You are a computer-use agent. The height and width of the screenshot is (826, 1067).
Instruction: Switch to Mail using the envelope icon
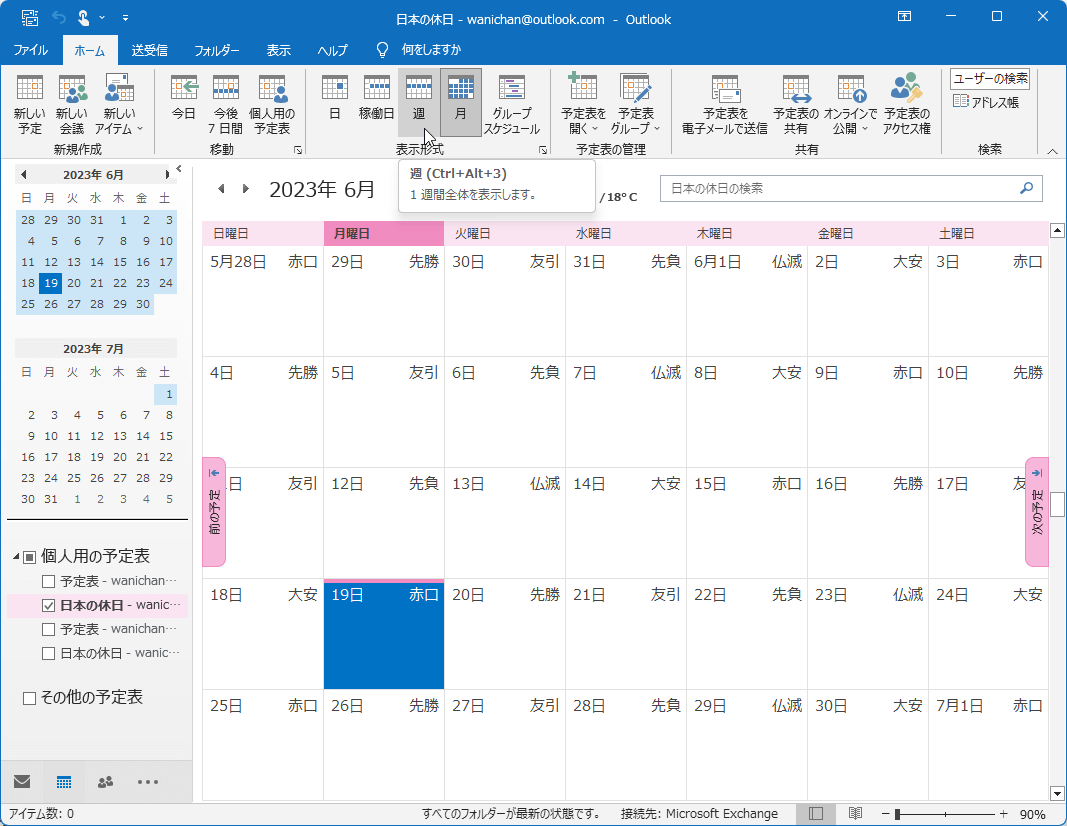pyautogui.click(x=22, y=782)
